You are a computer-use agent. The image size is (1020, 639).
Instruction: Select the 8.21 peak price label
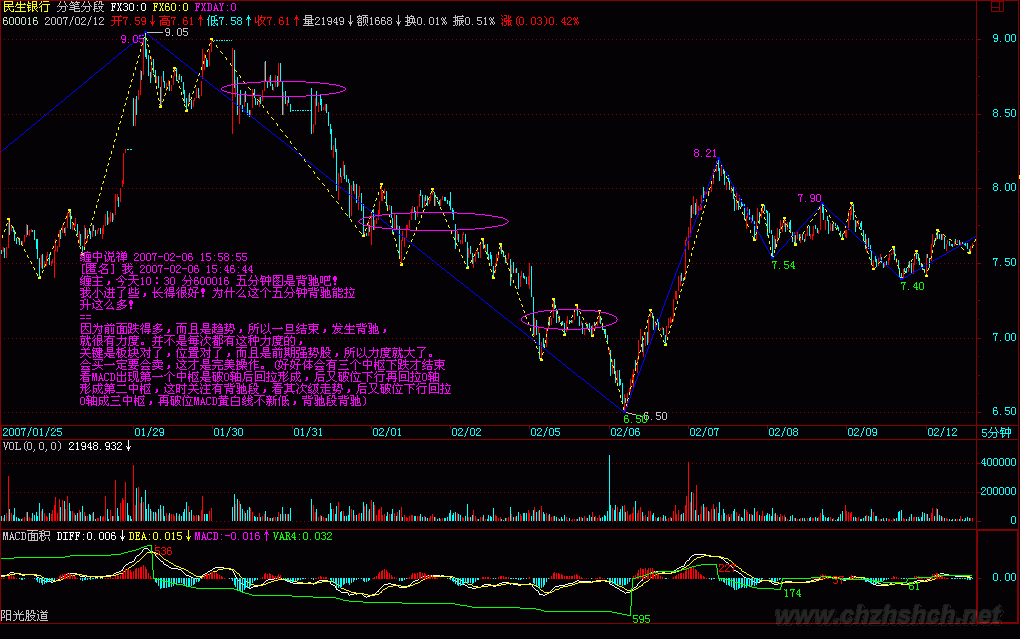pyautogui.click(x=705, y=153)
